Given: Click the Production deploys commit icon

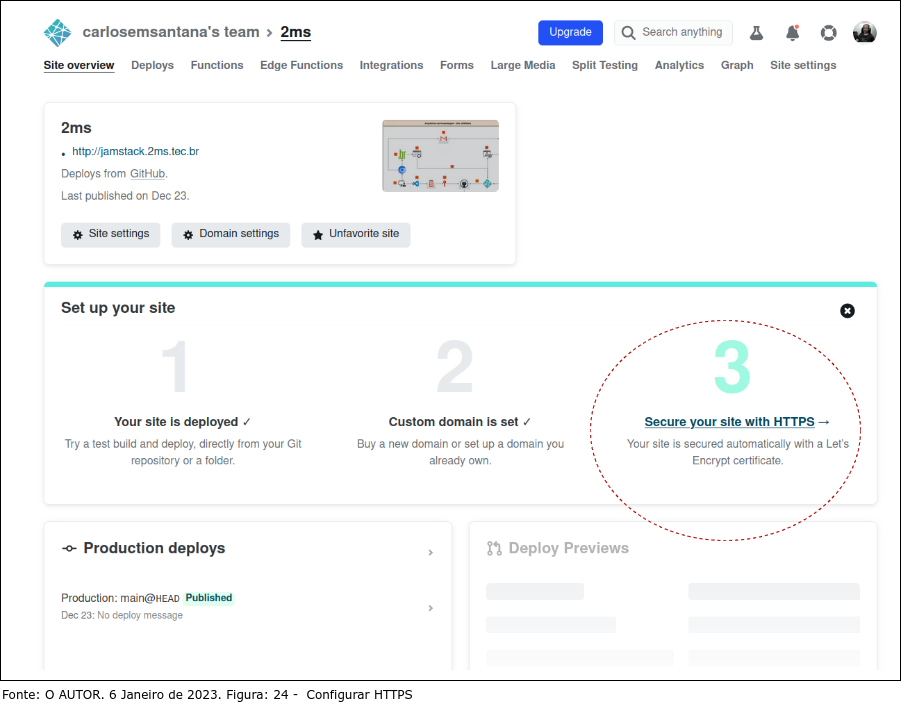Looking at the screenshot, I should pyautogui.click(x=69, y=548).
